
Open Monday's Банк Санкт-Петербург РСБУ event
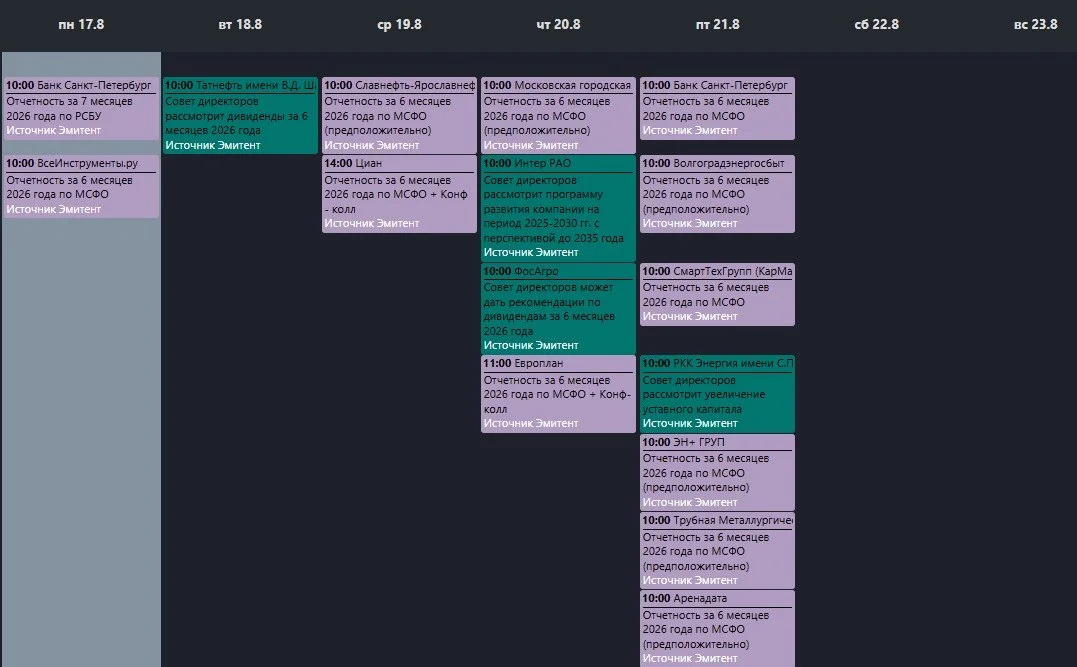(x=81, y=109)
